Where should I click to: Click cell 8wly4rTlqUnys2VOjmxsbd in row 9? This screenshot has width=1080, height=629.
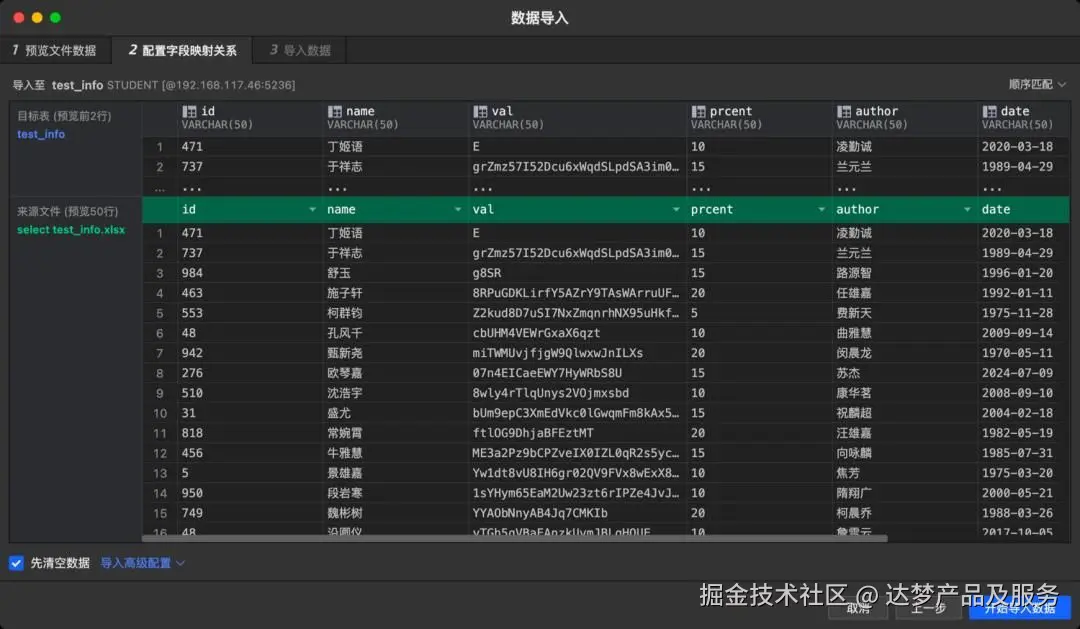[550, 393]
